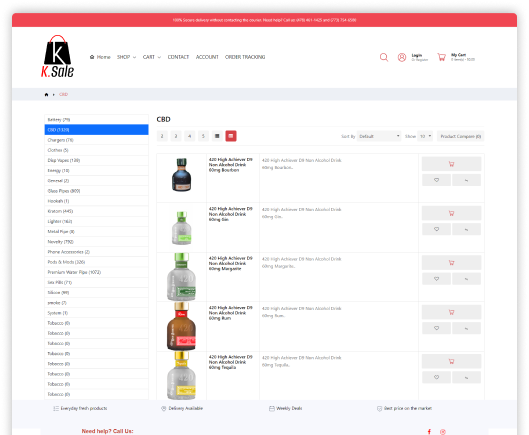Expand the SHOP menu
Viewport: 529px width, 435px height.
(x=127, y=57)
